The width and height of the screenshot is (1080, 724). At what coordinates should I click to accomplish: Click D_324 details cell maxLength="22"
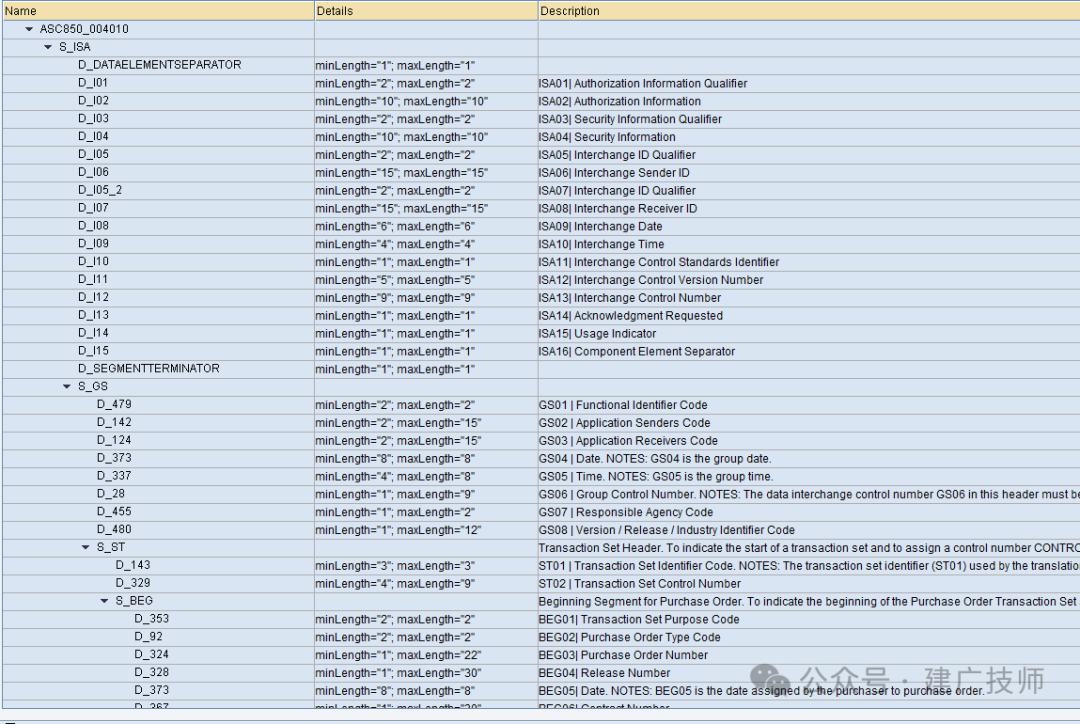pos(439,656)
